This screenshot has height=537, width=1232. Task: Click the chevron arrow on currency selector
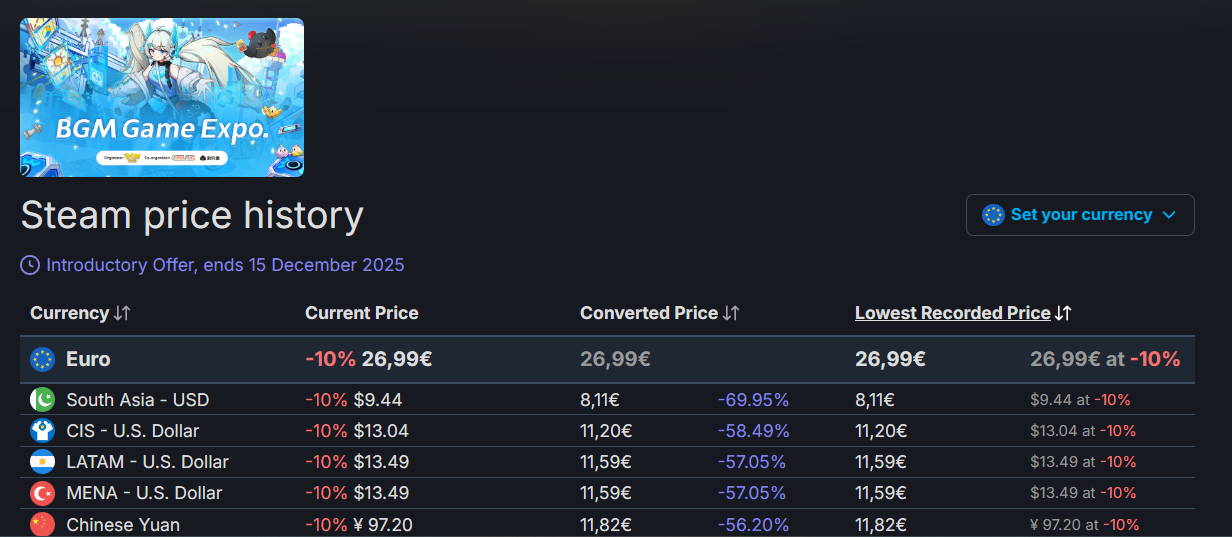click(1170, 215)
